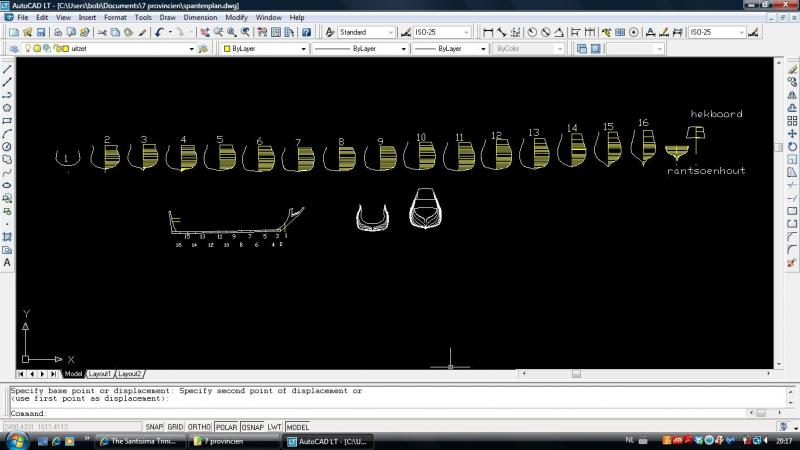Select the Multiline Text 'A' tool
Image resolution: width=800 pixels, height=450 pixels.
click(7, 263)
